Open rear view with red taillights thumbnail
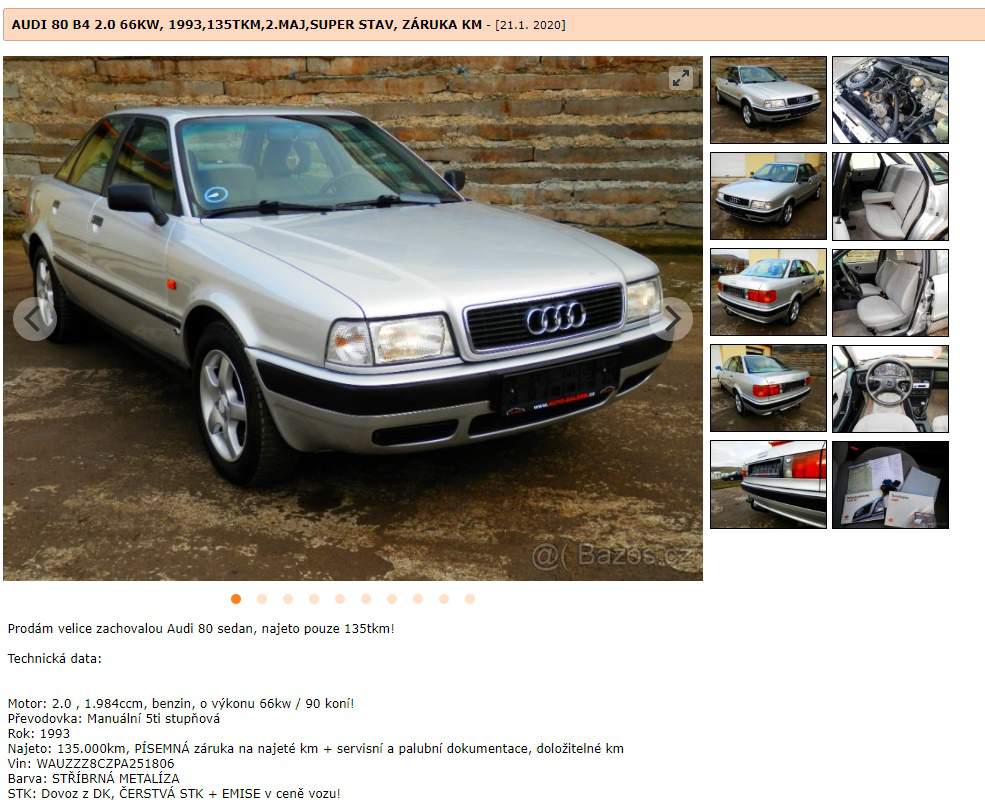 768,293
